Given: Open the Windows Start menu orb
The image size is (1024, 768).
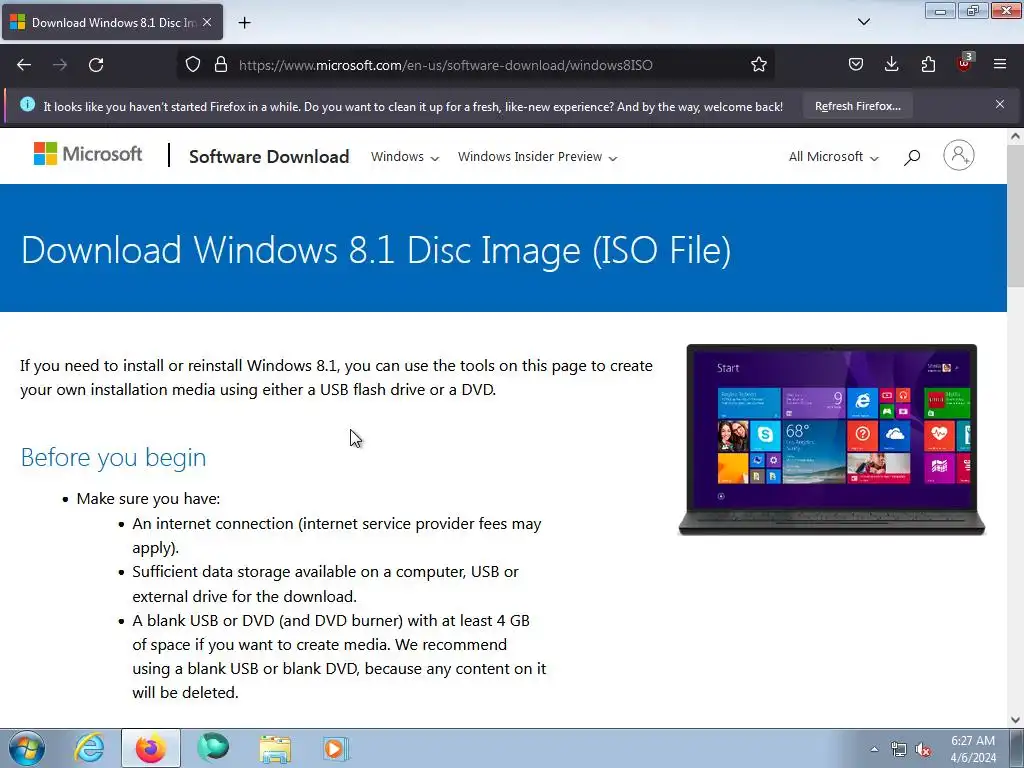Looking at the screenshot, I should point(27,748).
